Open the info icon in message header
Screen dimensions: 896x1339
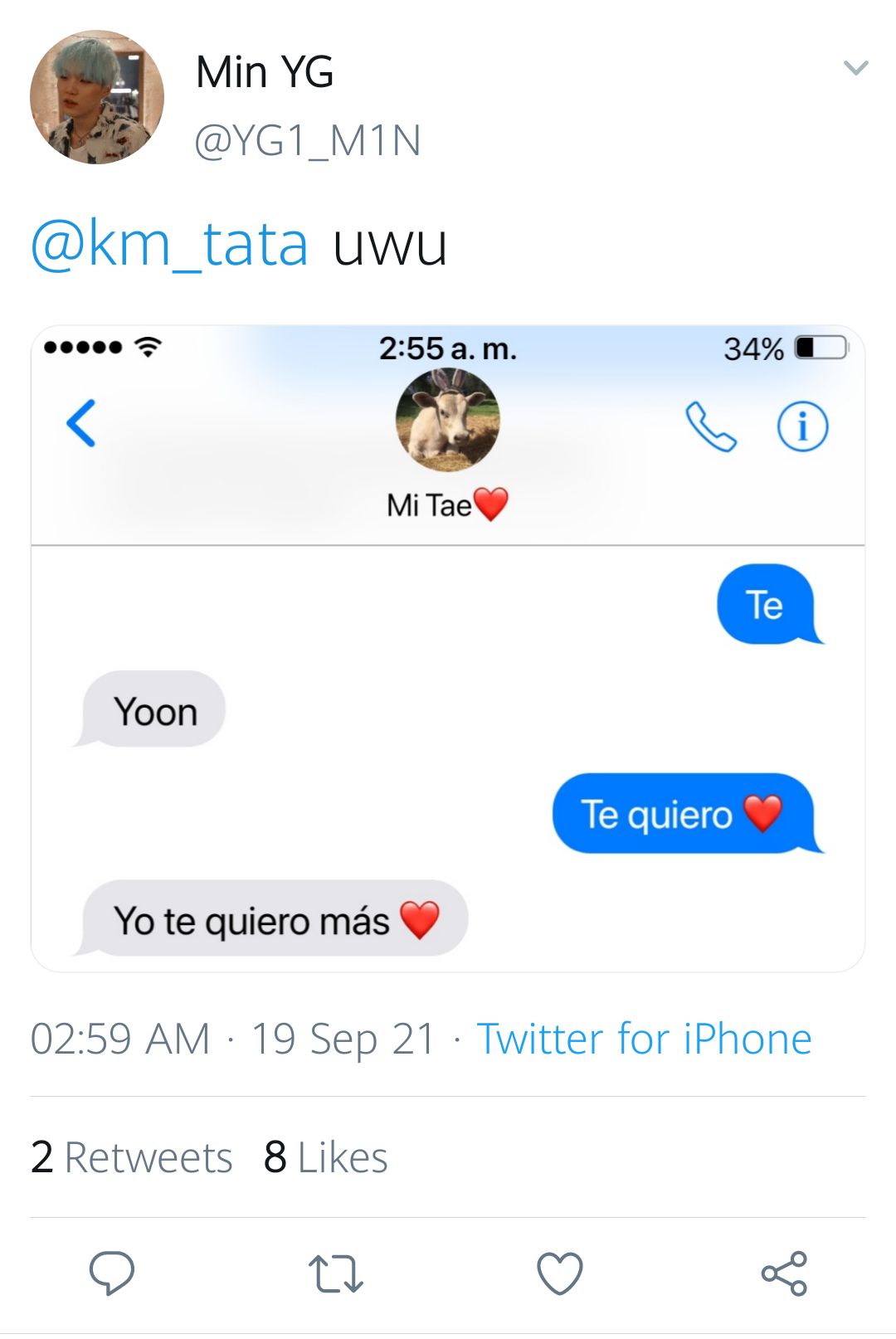(x=802, y=426)
